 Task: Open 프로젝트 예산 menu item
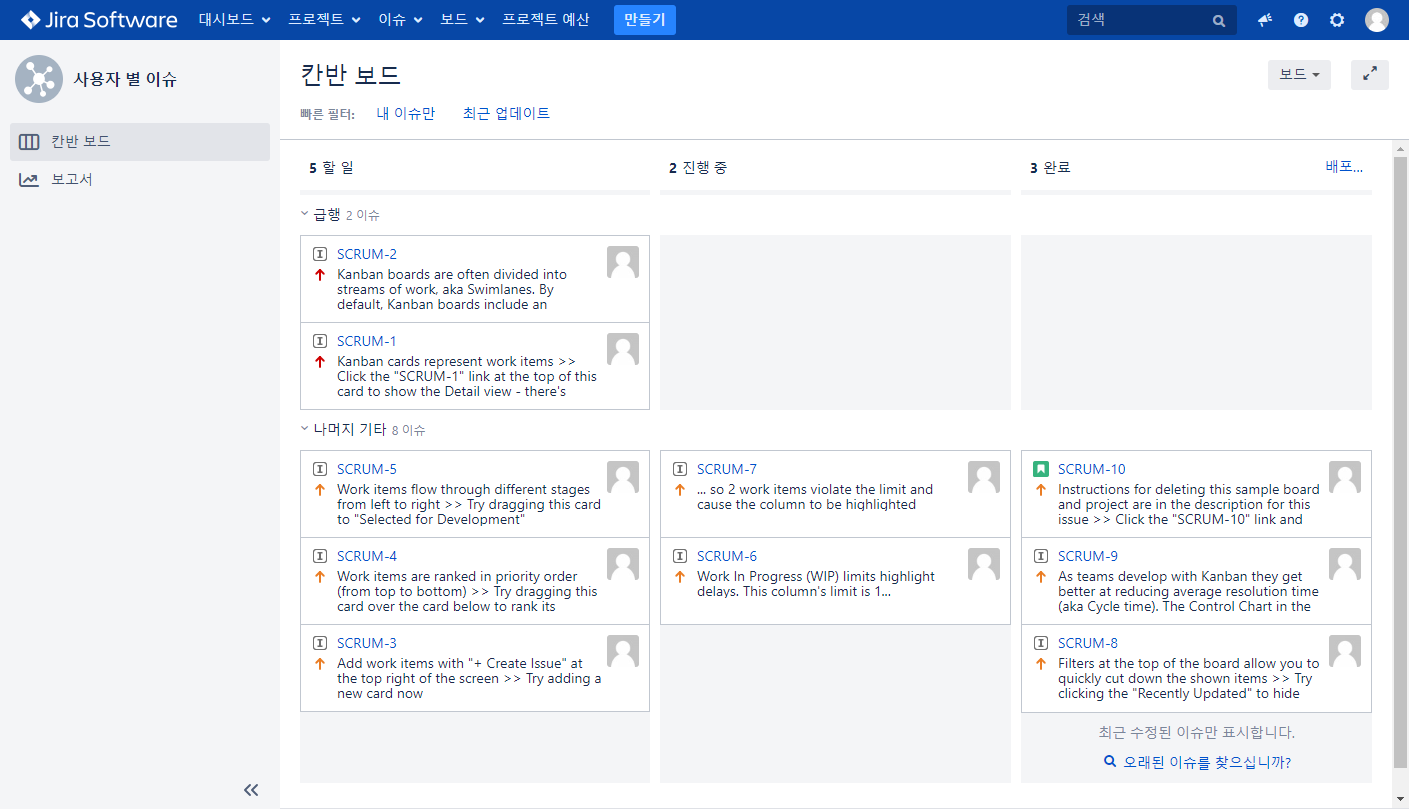(x=546, y=19)
